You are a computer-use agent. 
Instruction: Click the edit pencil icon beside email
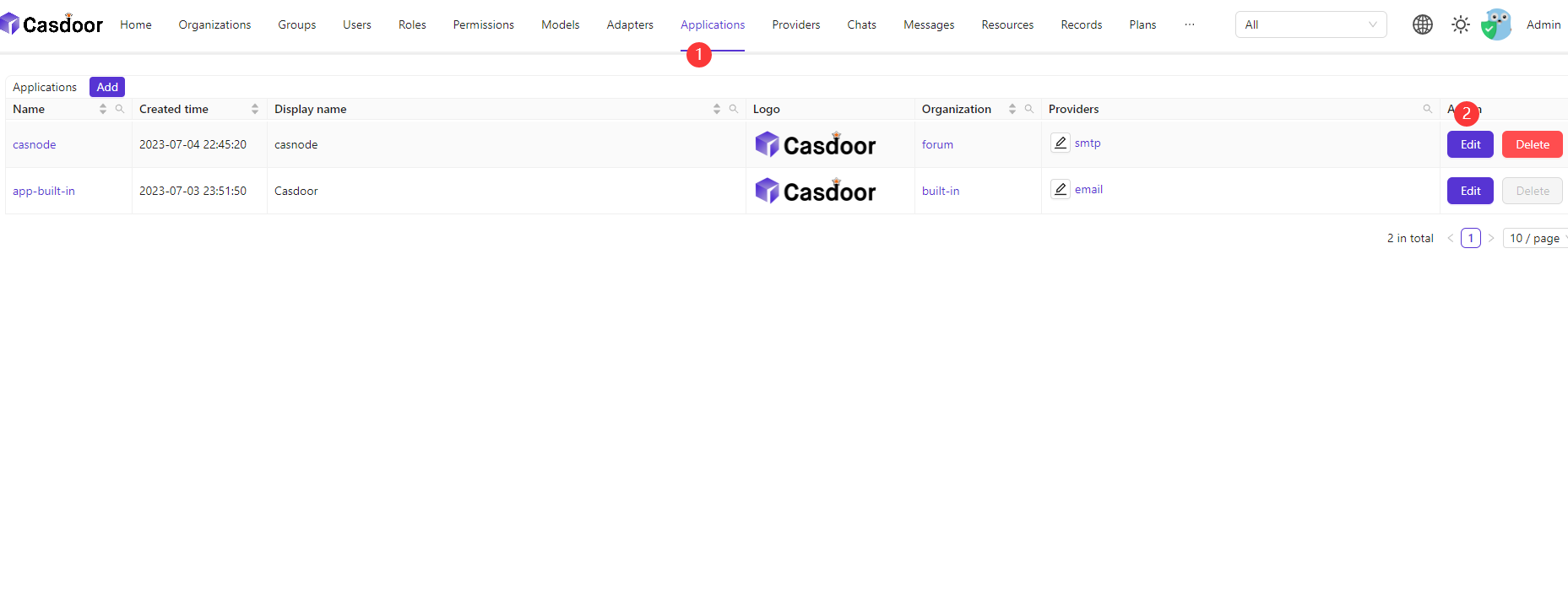pos(1061,189)
